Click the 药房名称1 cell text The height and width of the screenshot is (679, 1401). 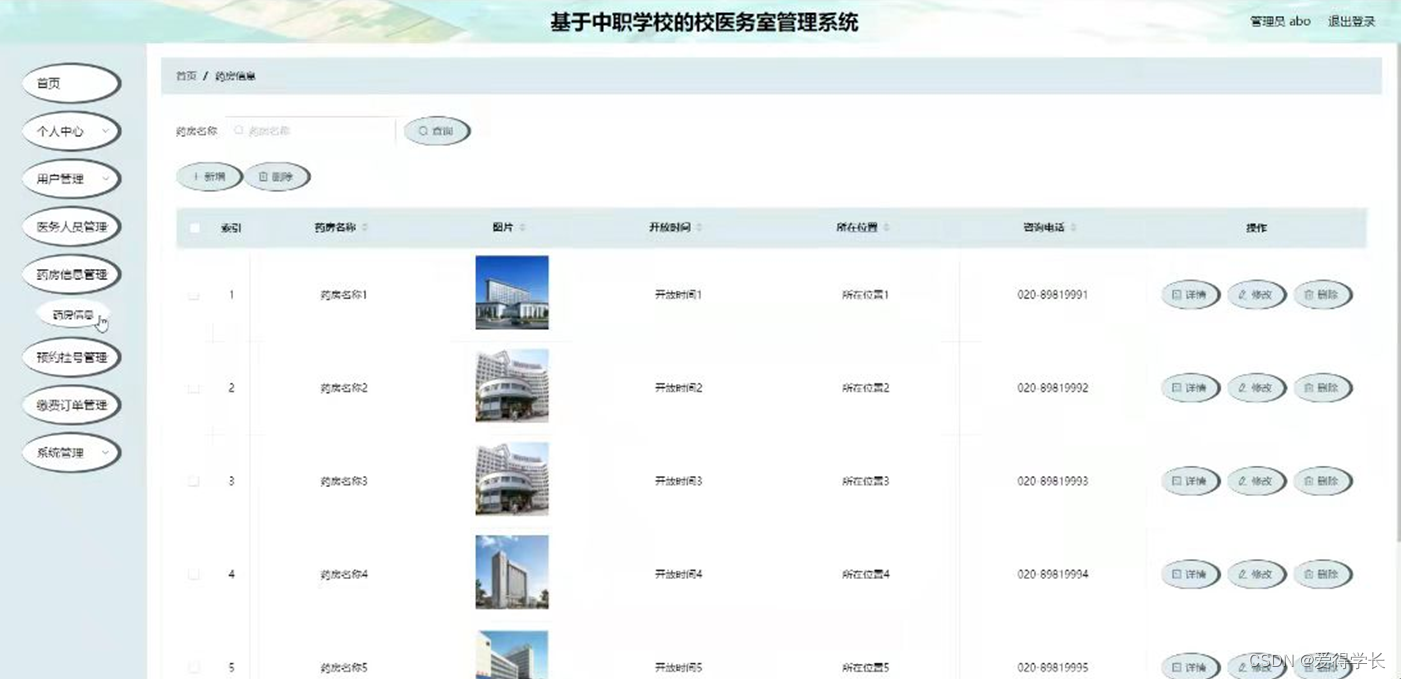click(344, 295)
